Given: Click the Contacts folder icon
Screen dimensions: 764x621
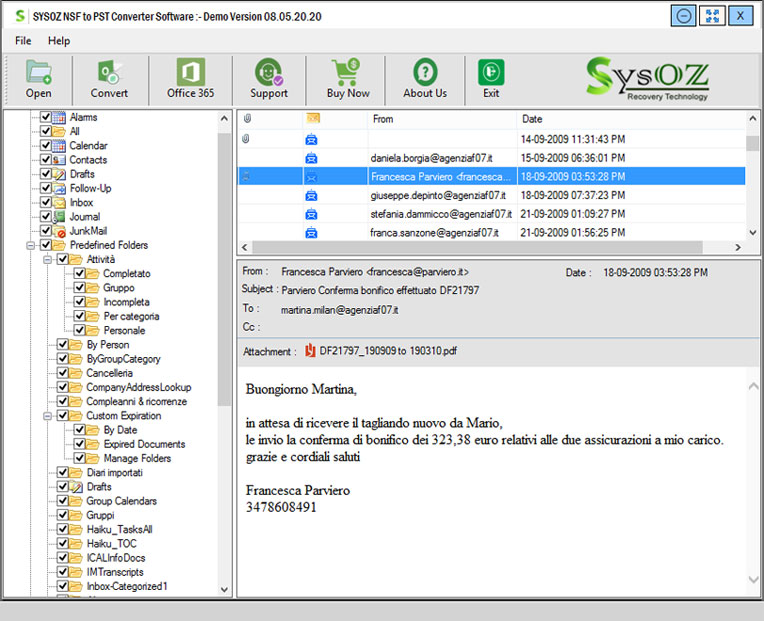Looking at the screenshot, I should coord(59,160).
